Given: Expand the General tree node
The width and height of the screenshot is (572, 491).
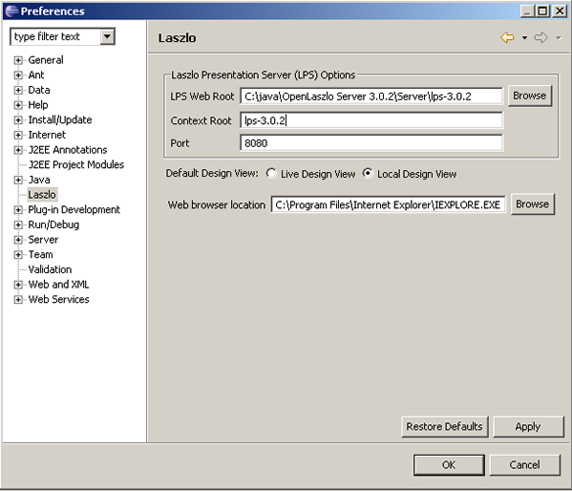Looking at the screenshot, I should pos(18,60).
